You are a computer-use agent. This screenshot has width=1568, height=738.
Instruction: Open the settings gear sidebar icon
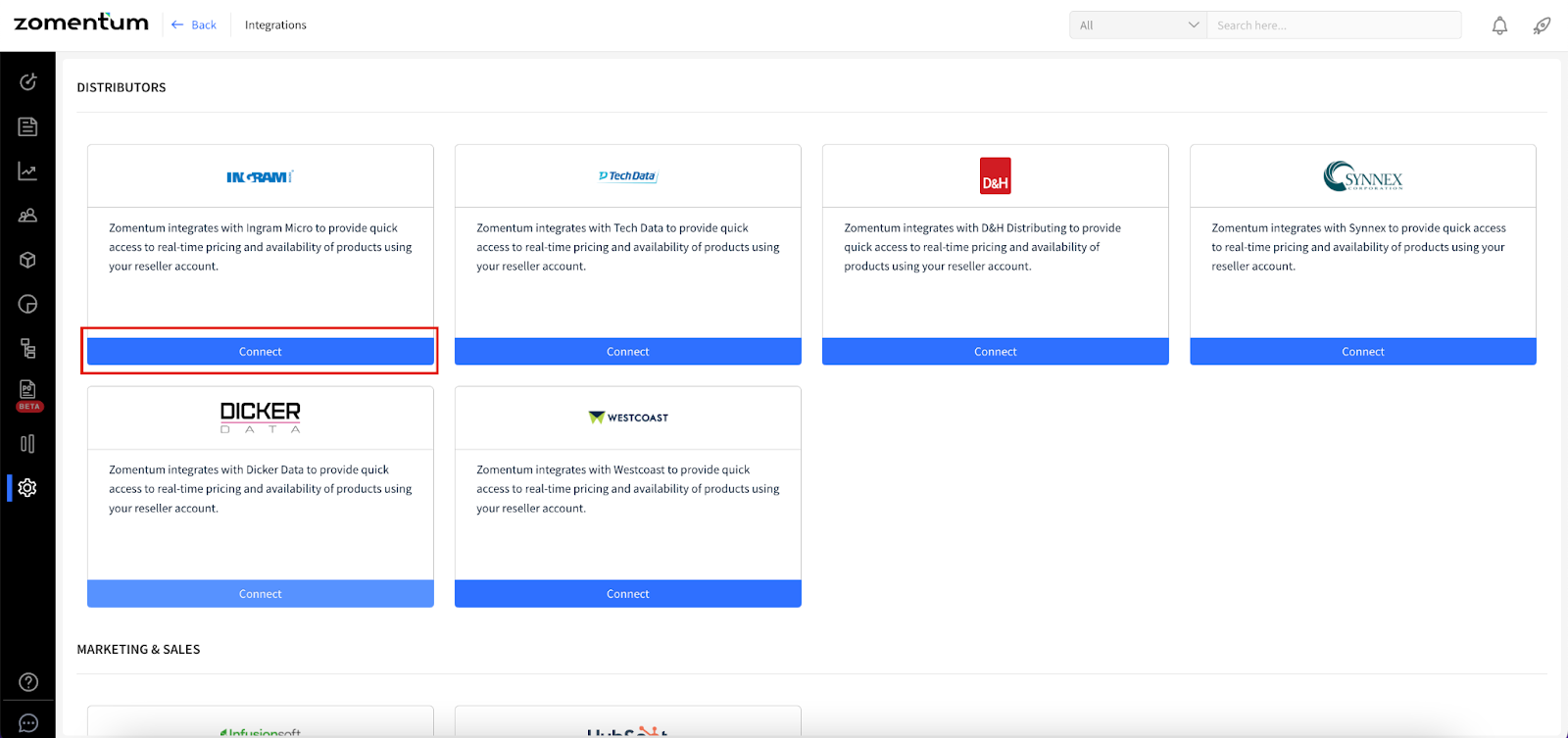pyautogui.click(x=27, y=487)
